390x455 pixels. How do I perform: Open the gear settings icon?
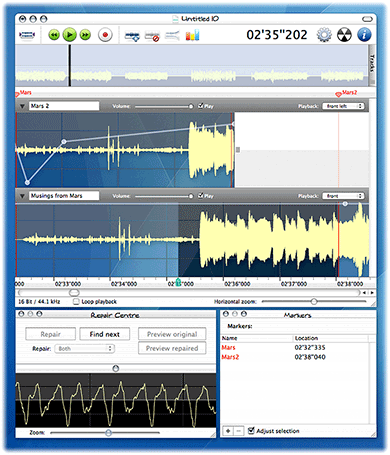tap(324, 35)
